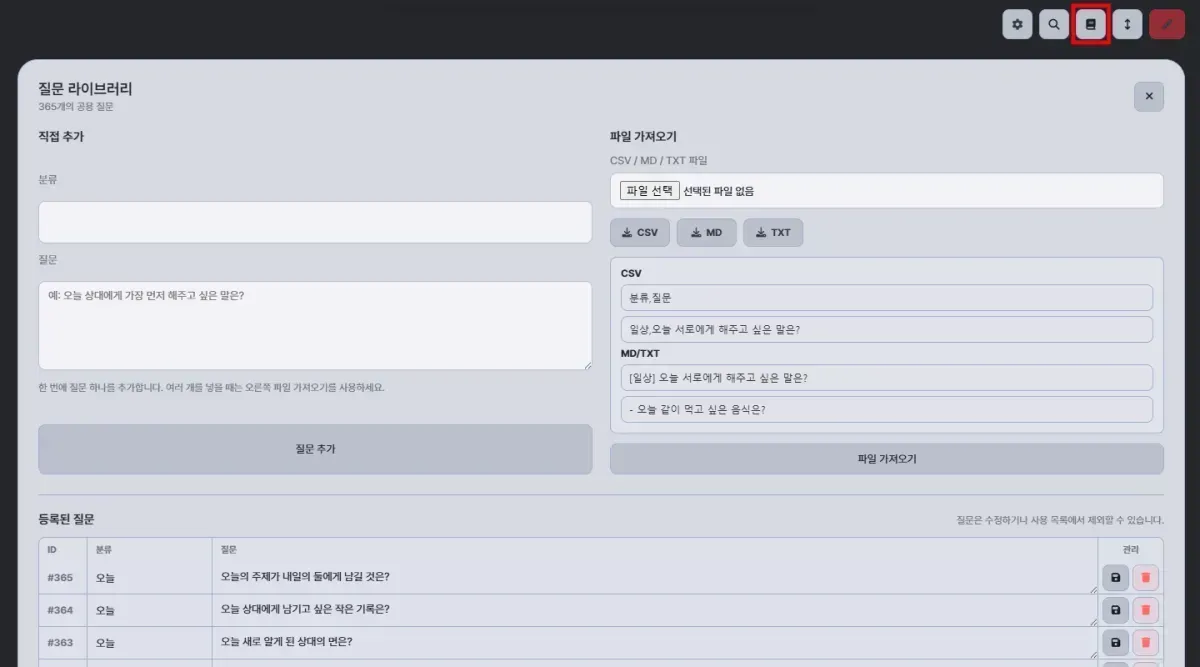Close the question library panel
This screenshot has height=667, width=1200.
pos(1149,96)
